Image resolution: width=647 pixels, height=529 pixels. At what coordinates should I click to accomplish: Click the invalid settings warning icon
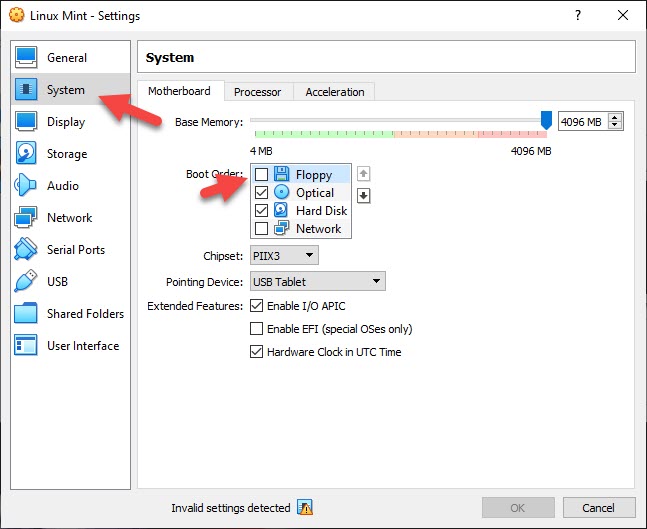click(x=305, y=508)
